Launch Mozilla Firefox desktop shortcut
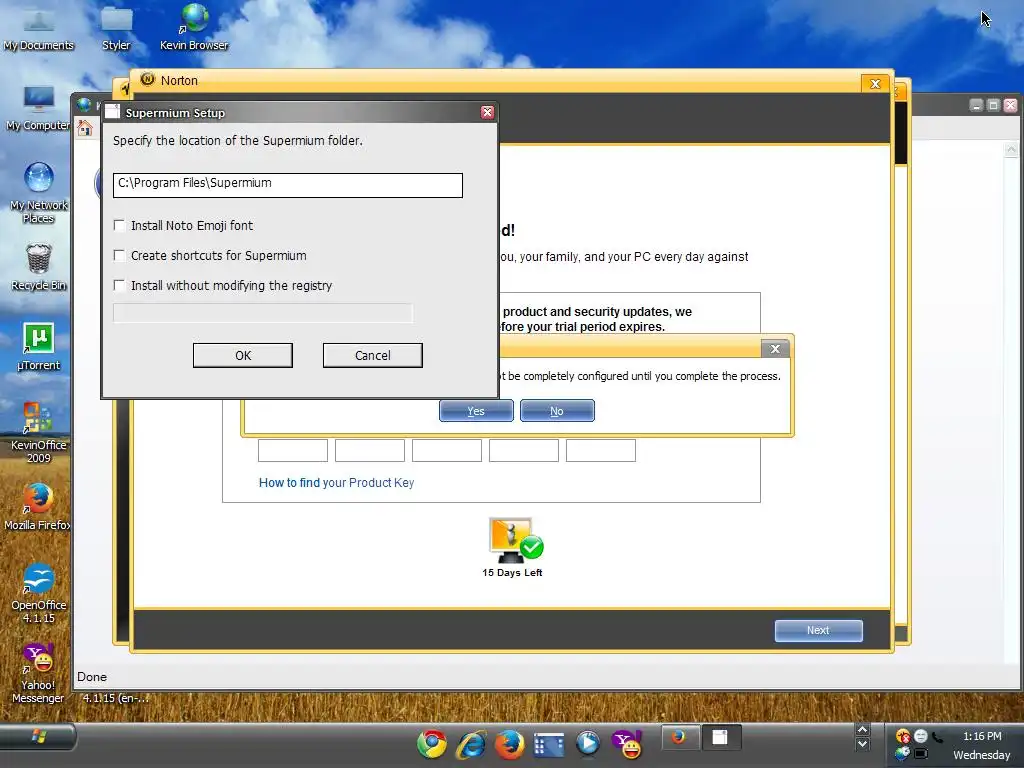1024x768 pixels. click(x=37, y=507)
